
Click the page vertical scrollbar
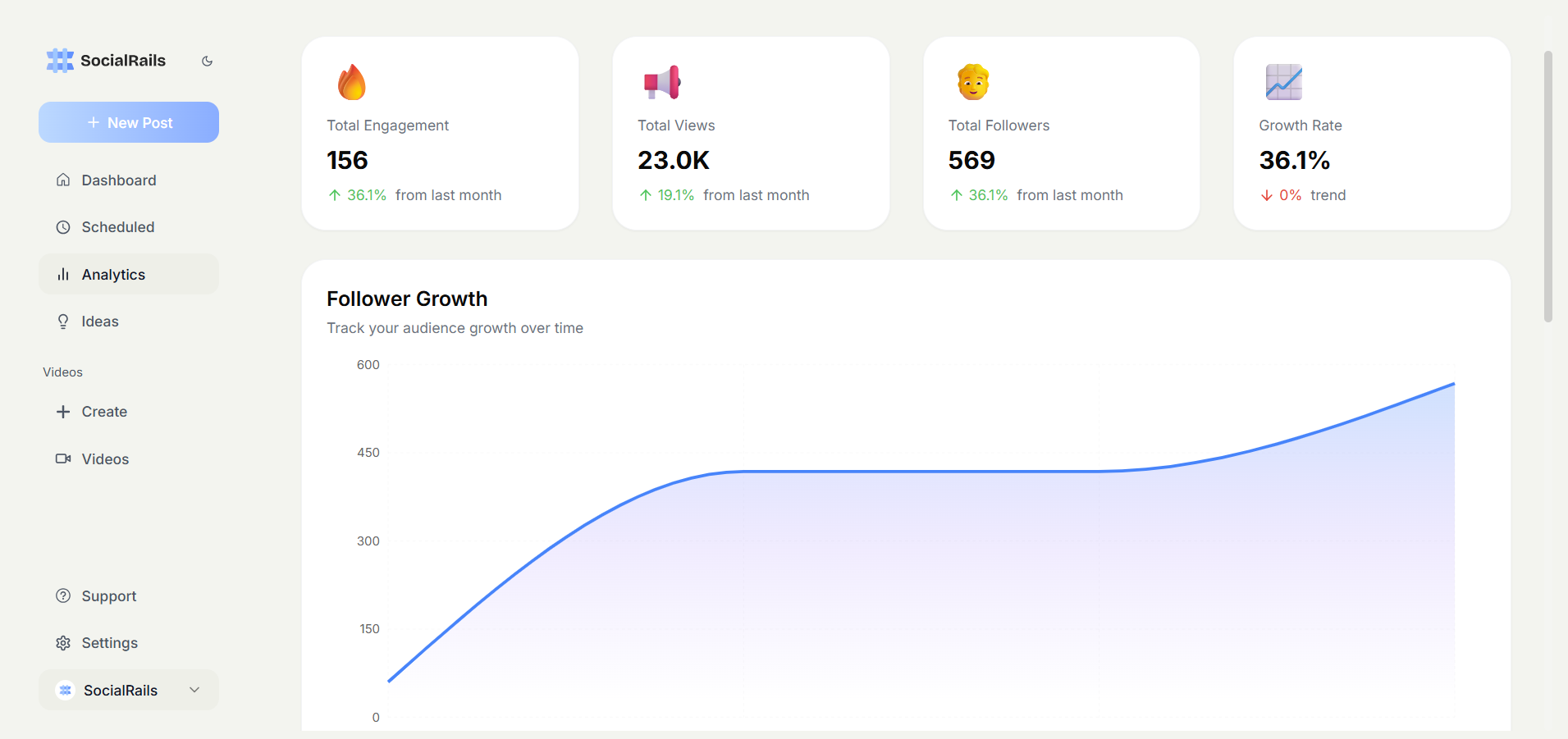(1547, 187)
